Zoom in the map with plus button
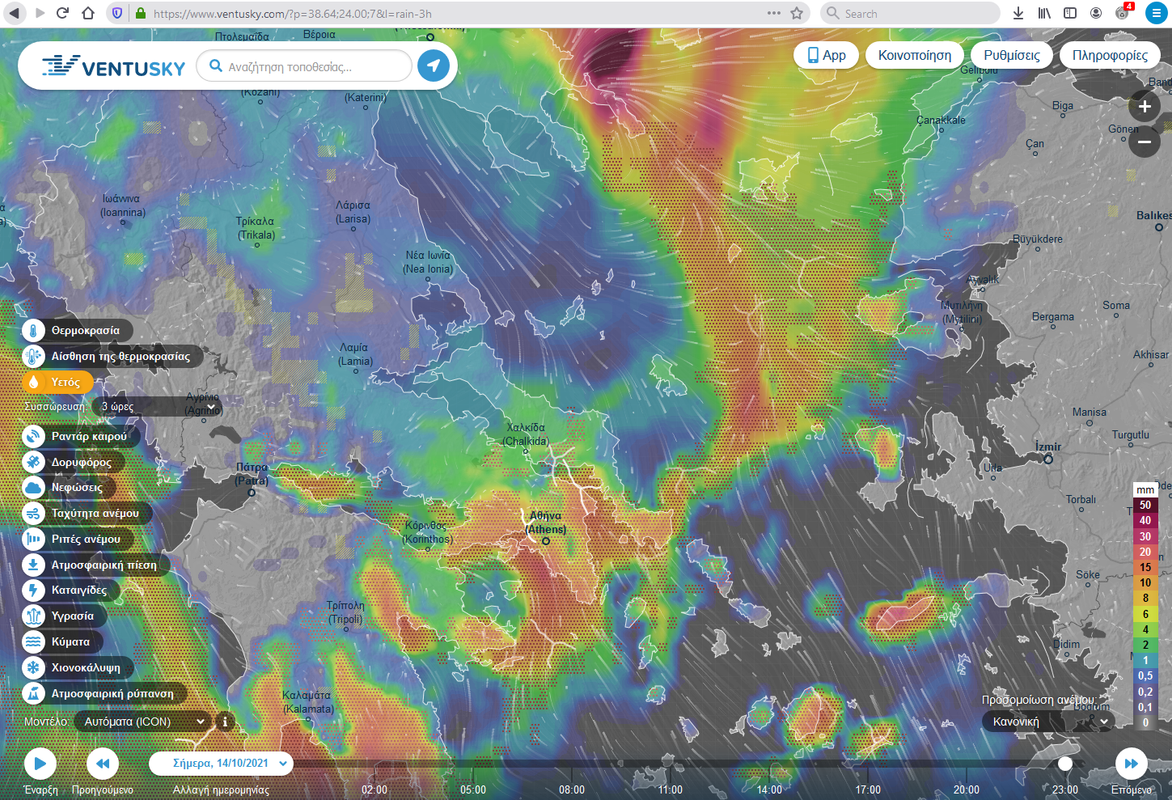 (1144, 106)
